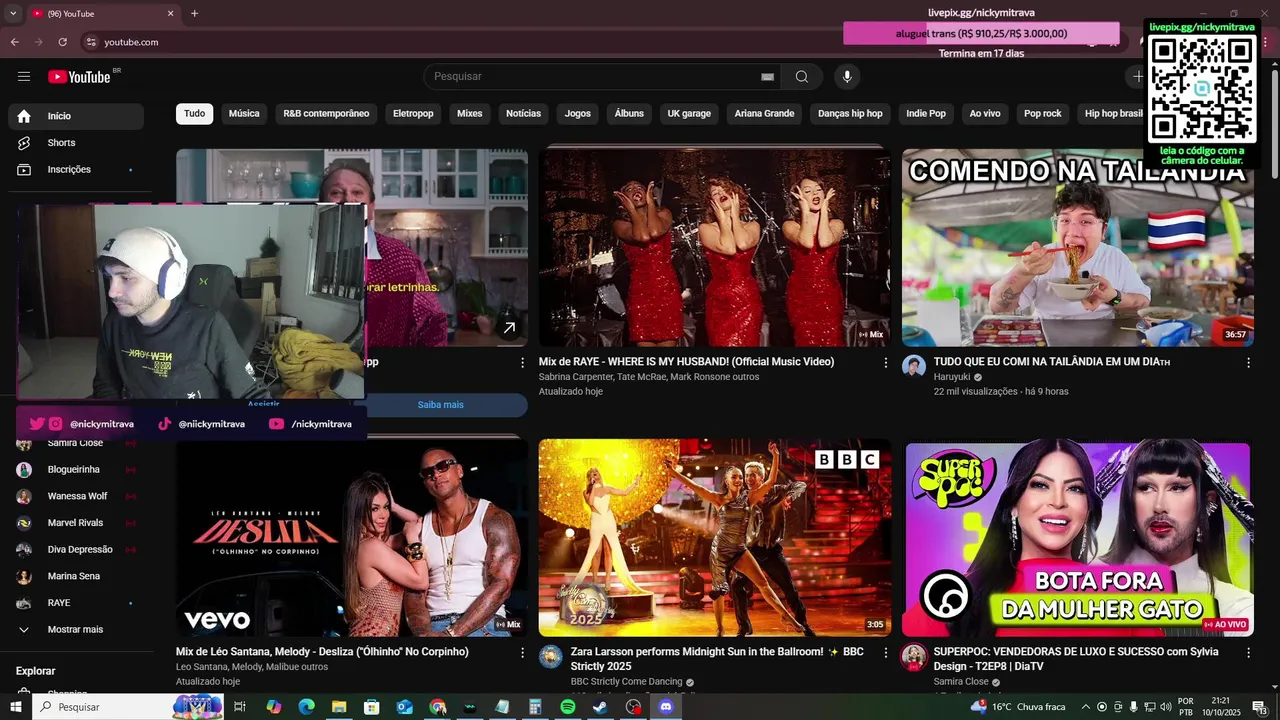Expand Mostrar mais in subscriptions
The image size is (1280, 720).
(x=76, y=630)
